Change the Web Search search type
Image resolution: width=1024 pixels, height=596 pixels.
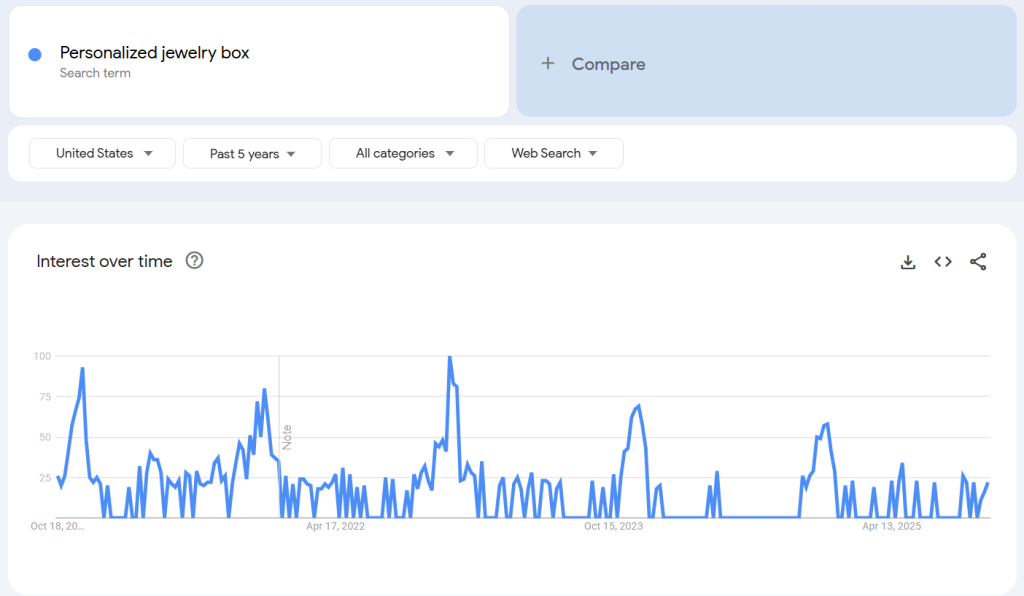(x=553, y=153)
